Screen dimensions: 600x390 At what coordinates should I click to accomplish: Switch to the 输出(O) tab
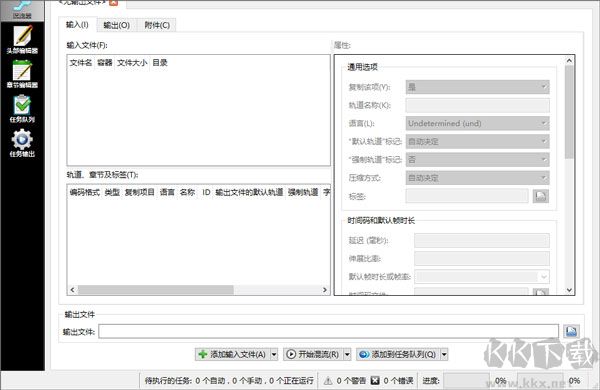[117, 25]
